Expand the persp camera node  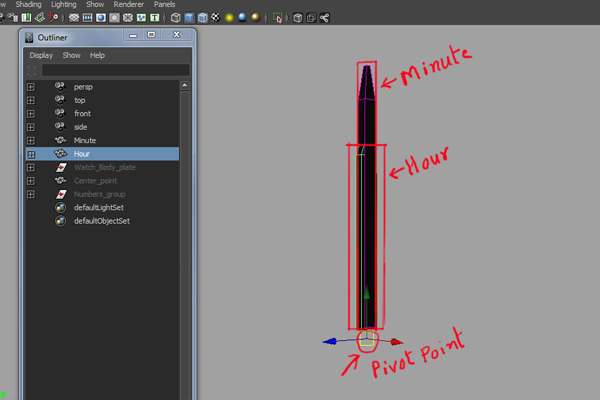click(x=31, y=87)
